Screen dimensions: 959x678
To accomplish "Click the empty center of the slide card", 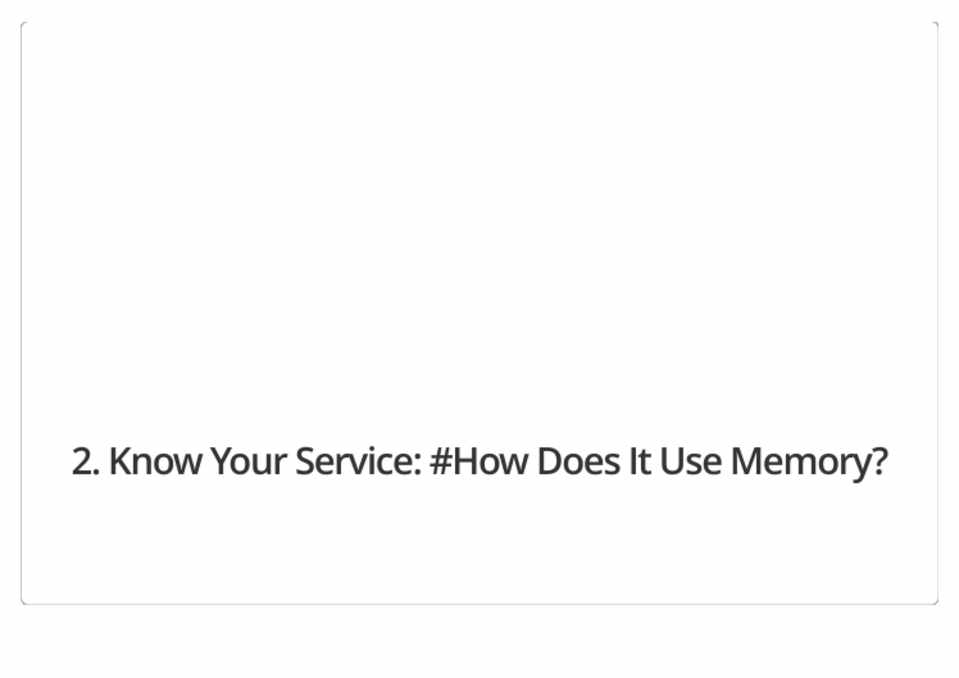I will tap(479, 312).
